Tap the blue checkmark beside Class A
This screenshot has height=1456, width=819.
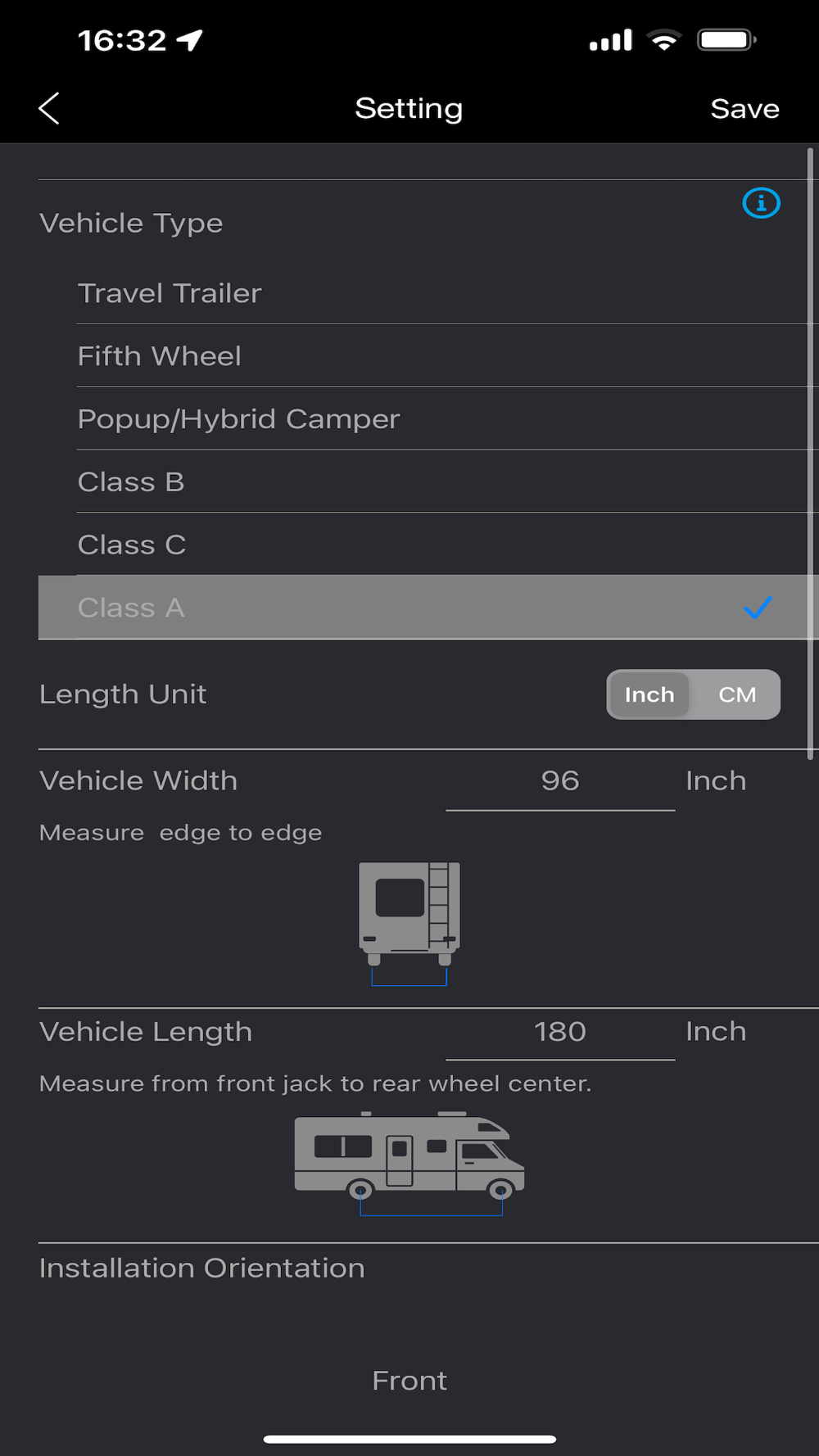758,608
